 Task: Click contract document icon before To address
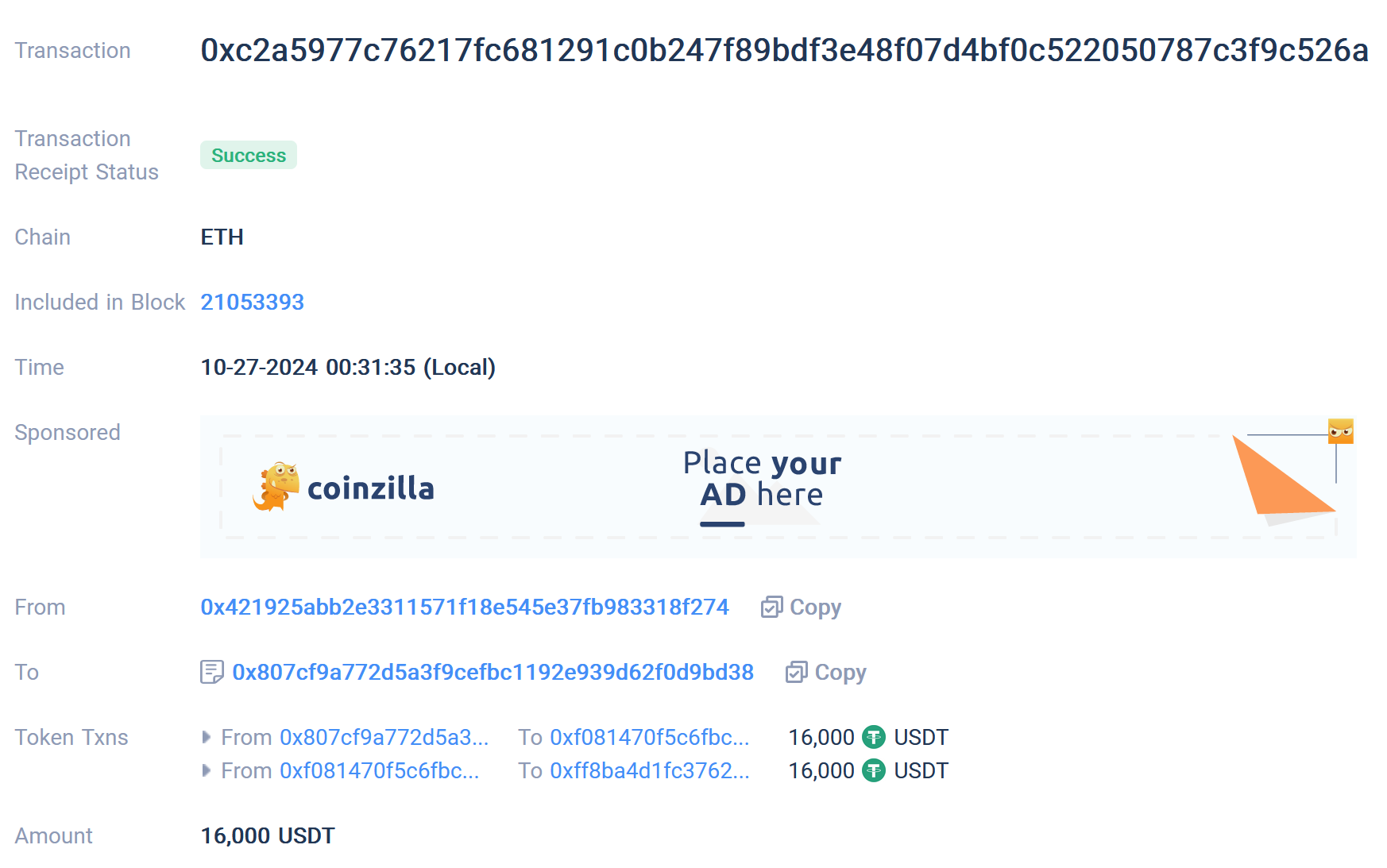coord(211,673)
